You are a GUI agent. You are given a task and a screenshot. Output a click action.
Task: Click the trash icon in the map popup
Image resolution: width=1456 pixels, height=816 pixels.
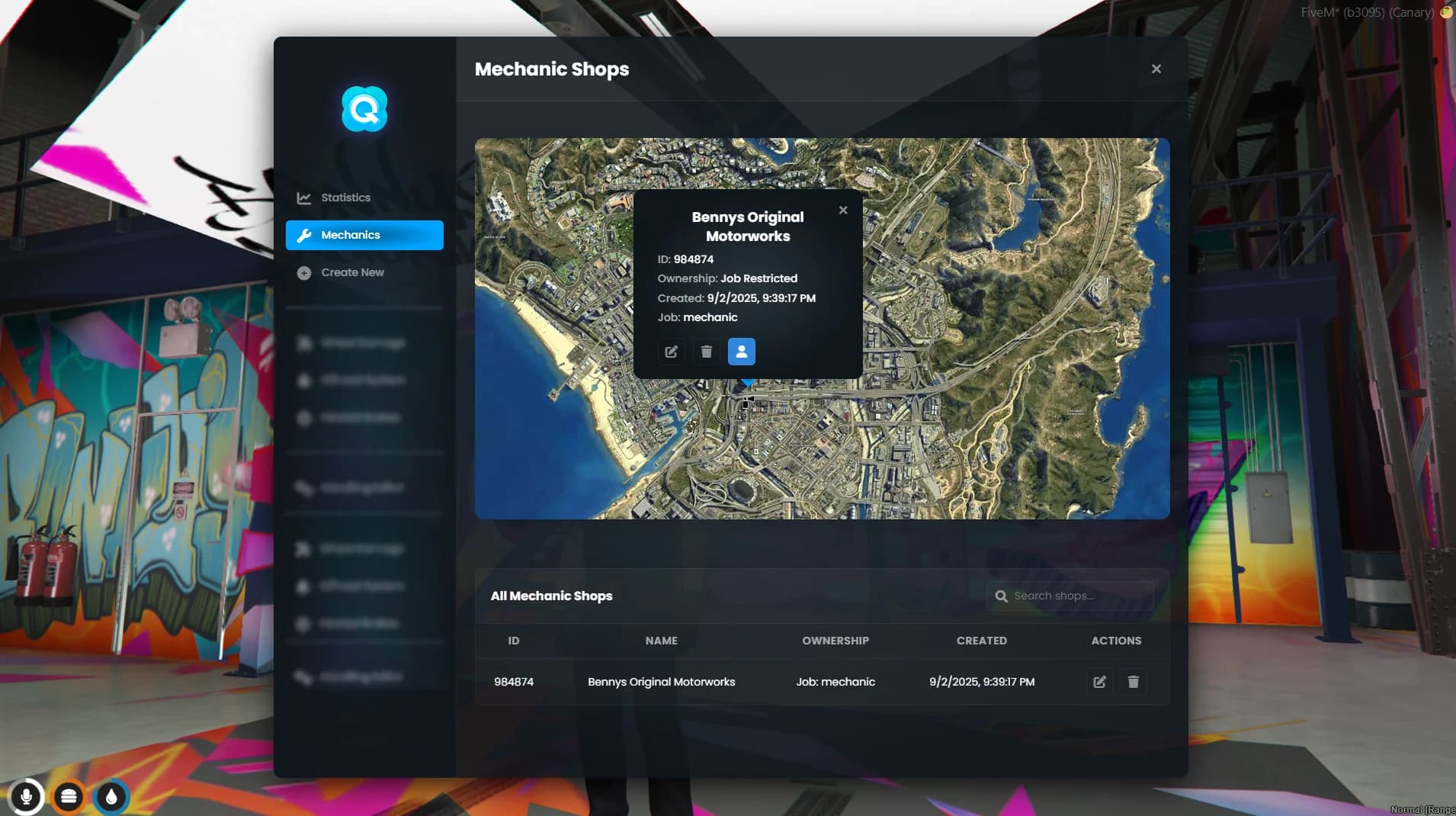[x=706, y=352]
